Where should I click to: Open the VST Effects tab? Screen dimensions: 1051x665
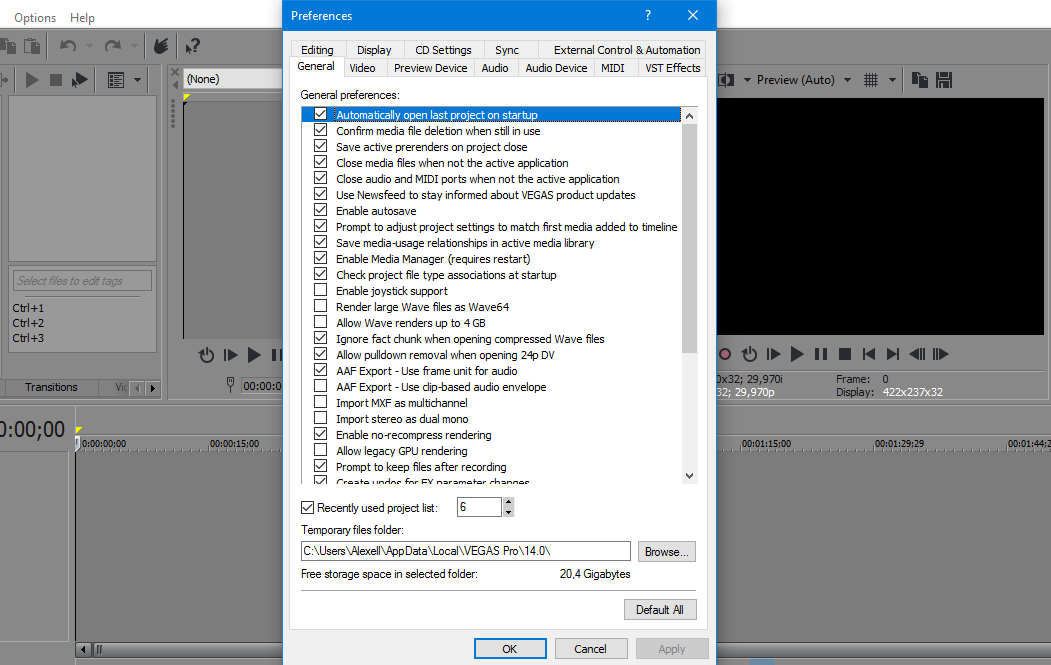tap(672, 68)
